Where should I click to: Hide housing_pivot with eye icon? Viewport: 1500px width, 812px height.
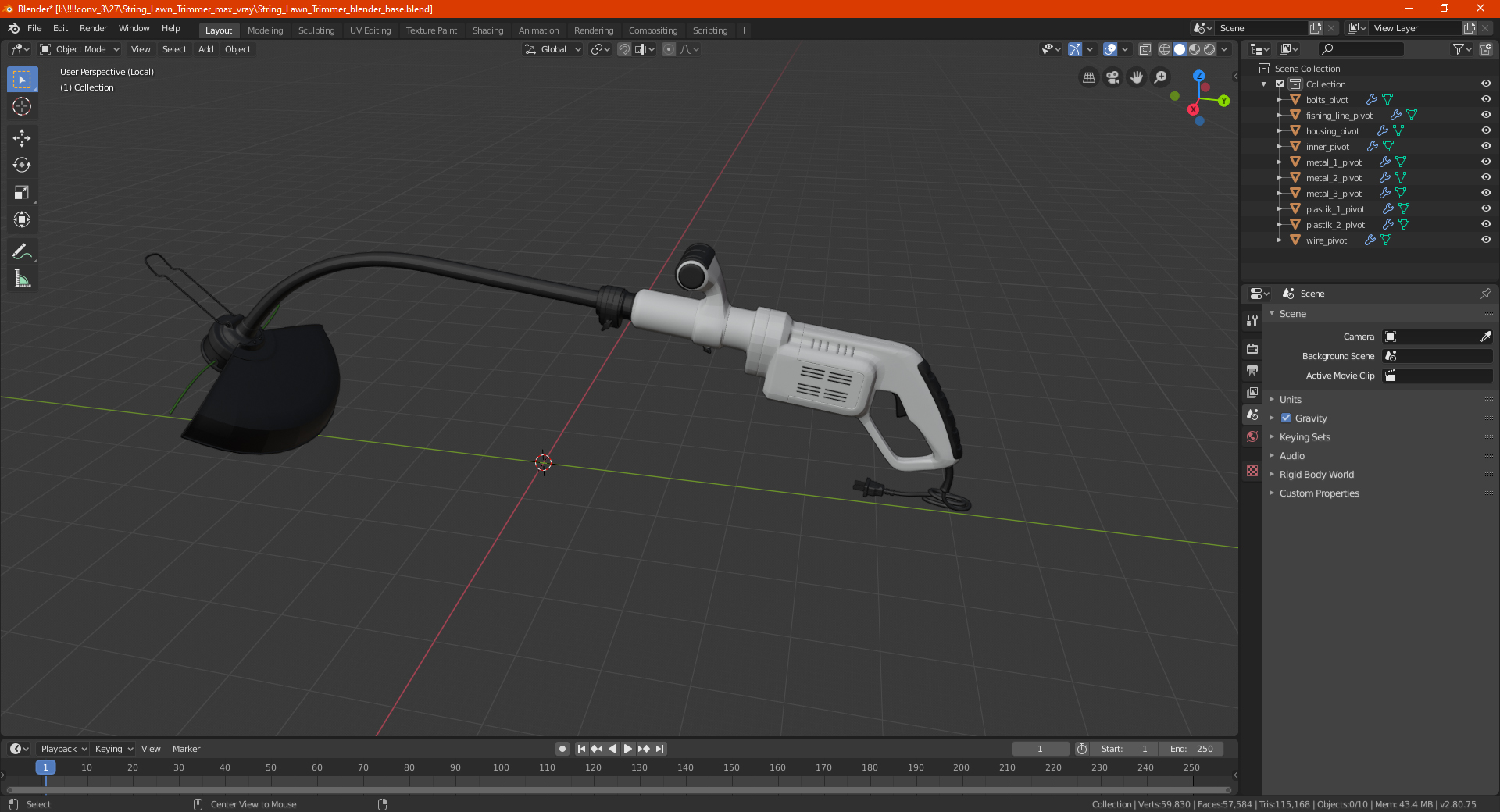1486,130
